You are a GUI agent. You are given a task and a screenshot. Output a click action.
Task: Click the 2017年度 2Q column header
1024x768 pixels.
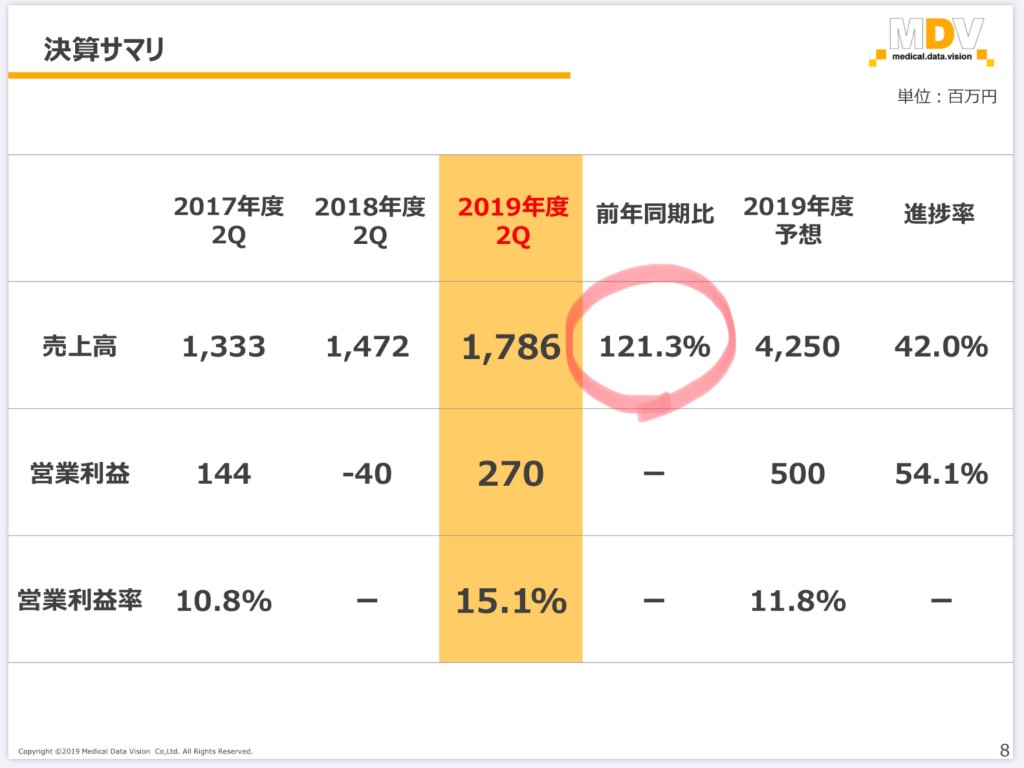[x=229, y=221]
